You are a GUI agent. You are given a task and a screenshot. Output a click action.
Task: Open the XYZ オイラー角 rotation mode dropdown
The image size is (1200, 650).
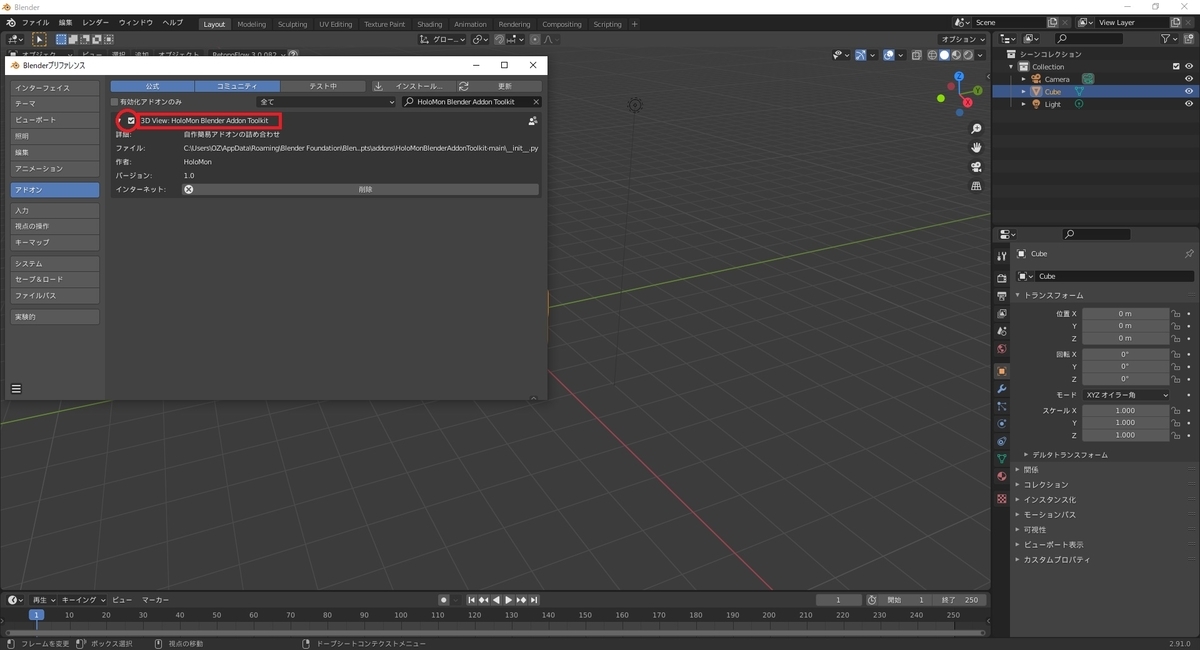[1126, 395]
